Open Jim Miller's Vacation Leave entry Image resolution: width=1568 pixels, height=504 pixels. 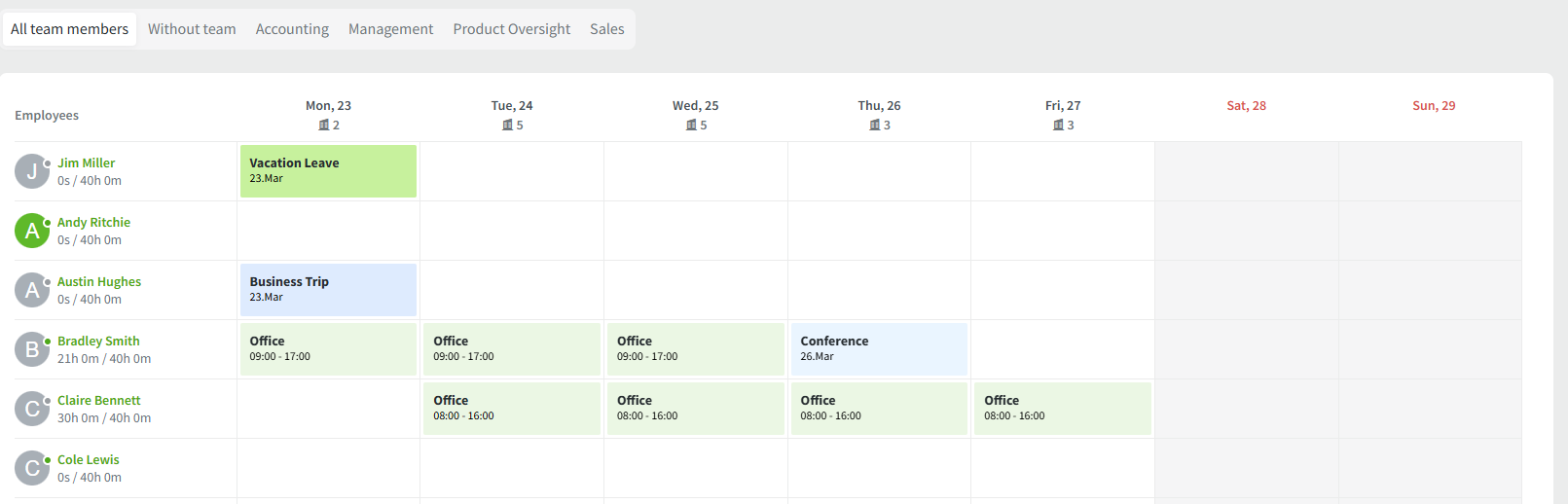click(x=328, y=171)
